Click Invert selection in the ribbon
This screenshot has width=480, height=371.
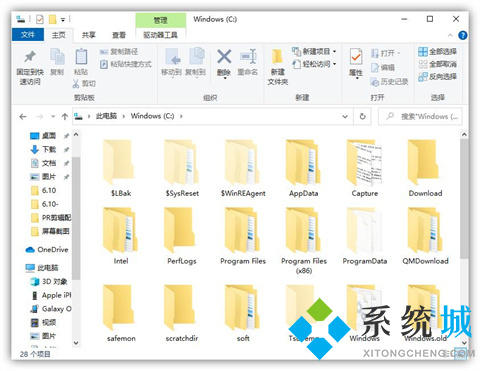[437, 77]
